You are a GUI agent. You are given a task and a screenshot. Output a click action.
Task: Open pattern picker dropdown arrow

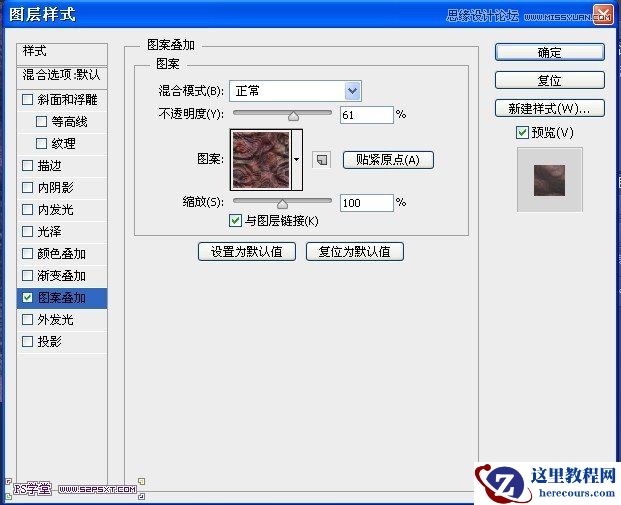click(x=297, y=160)
